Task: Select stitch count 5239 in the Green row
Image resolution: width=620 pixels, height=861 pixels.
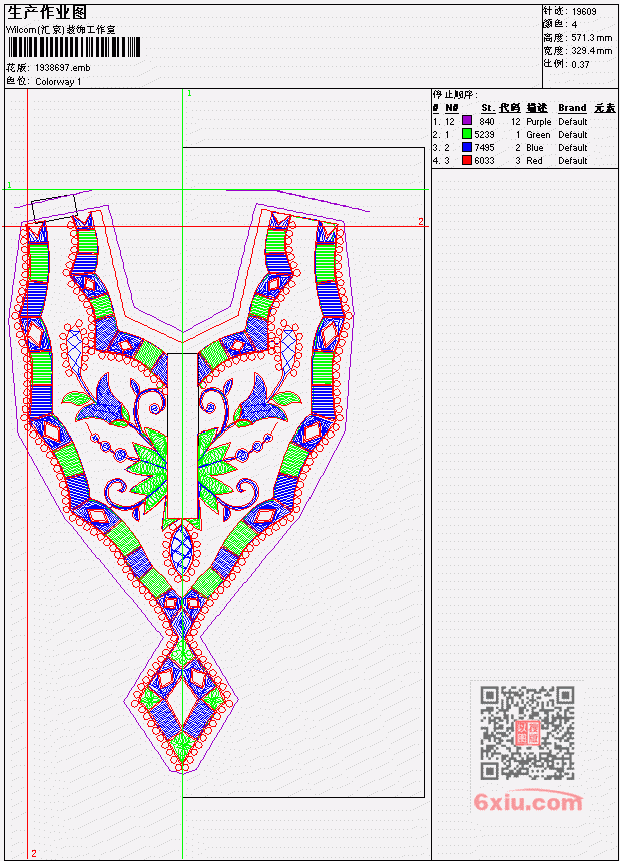Action: click(x=484, y=135)
